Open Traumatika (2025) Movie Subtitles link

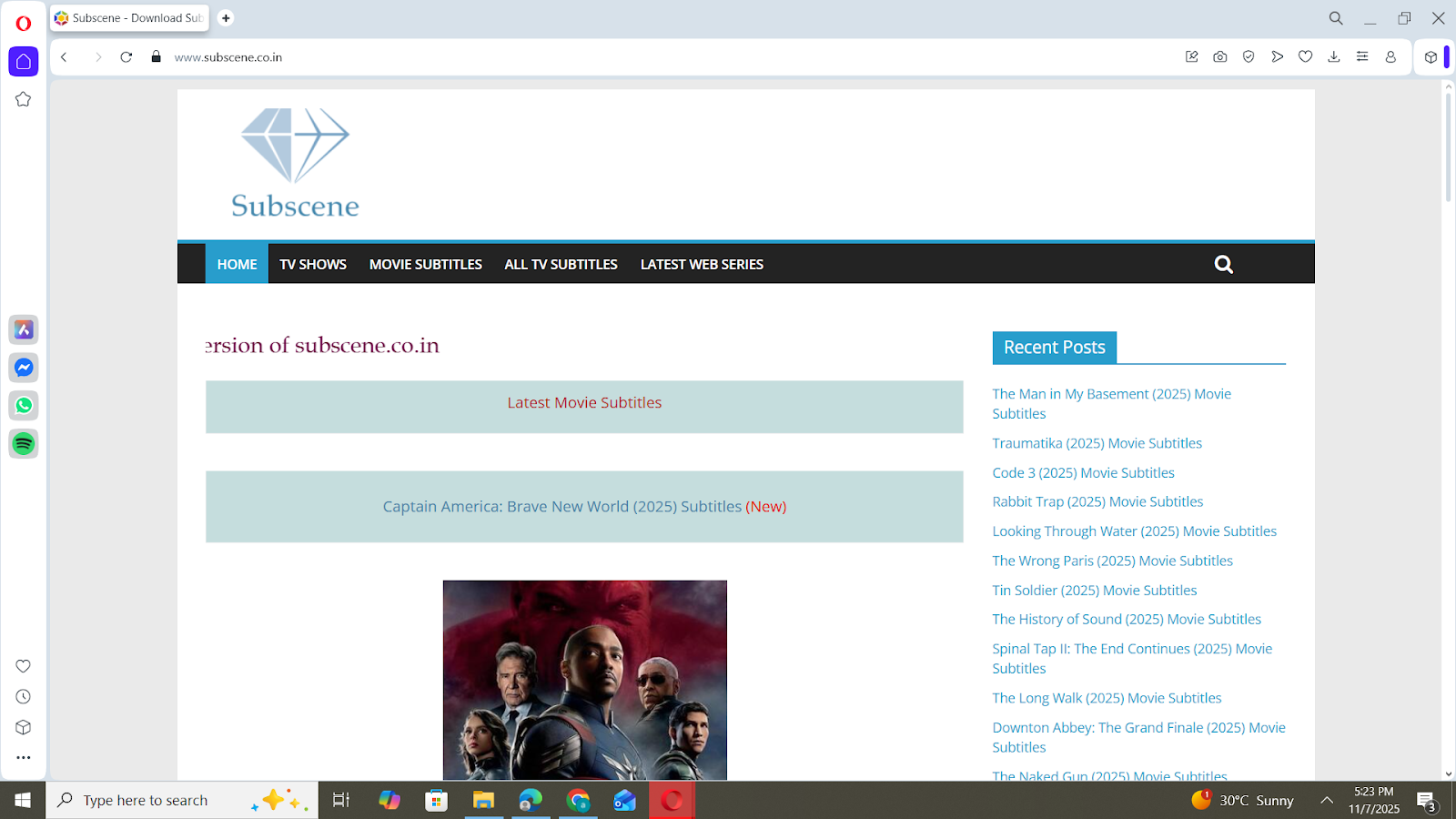click(1097, 443)
